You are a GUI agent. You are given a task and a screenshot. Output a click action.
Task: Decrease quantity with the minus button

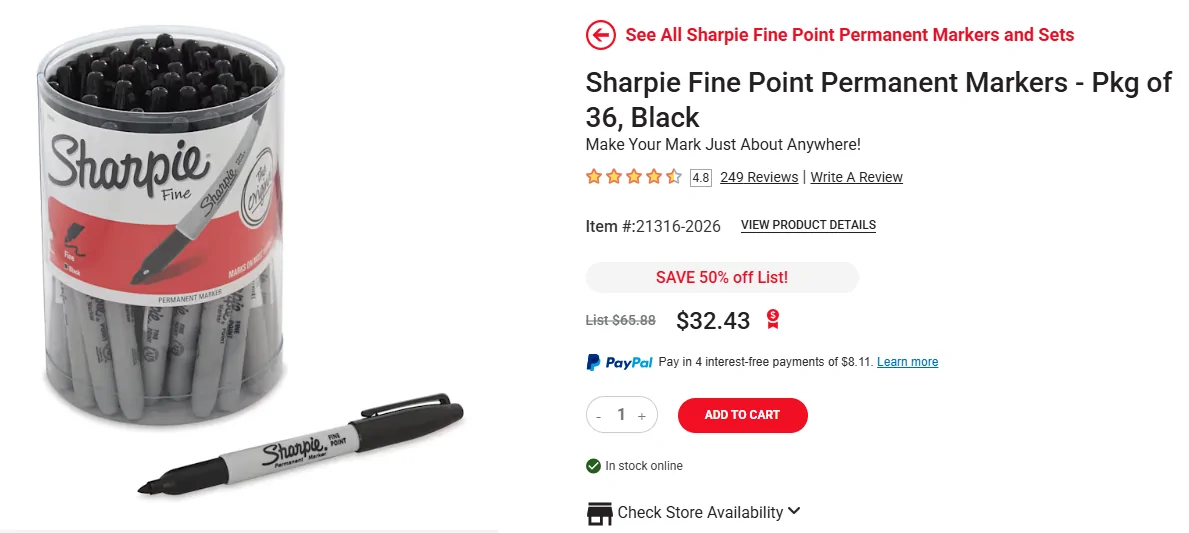click(x=599, y=415)
